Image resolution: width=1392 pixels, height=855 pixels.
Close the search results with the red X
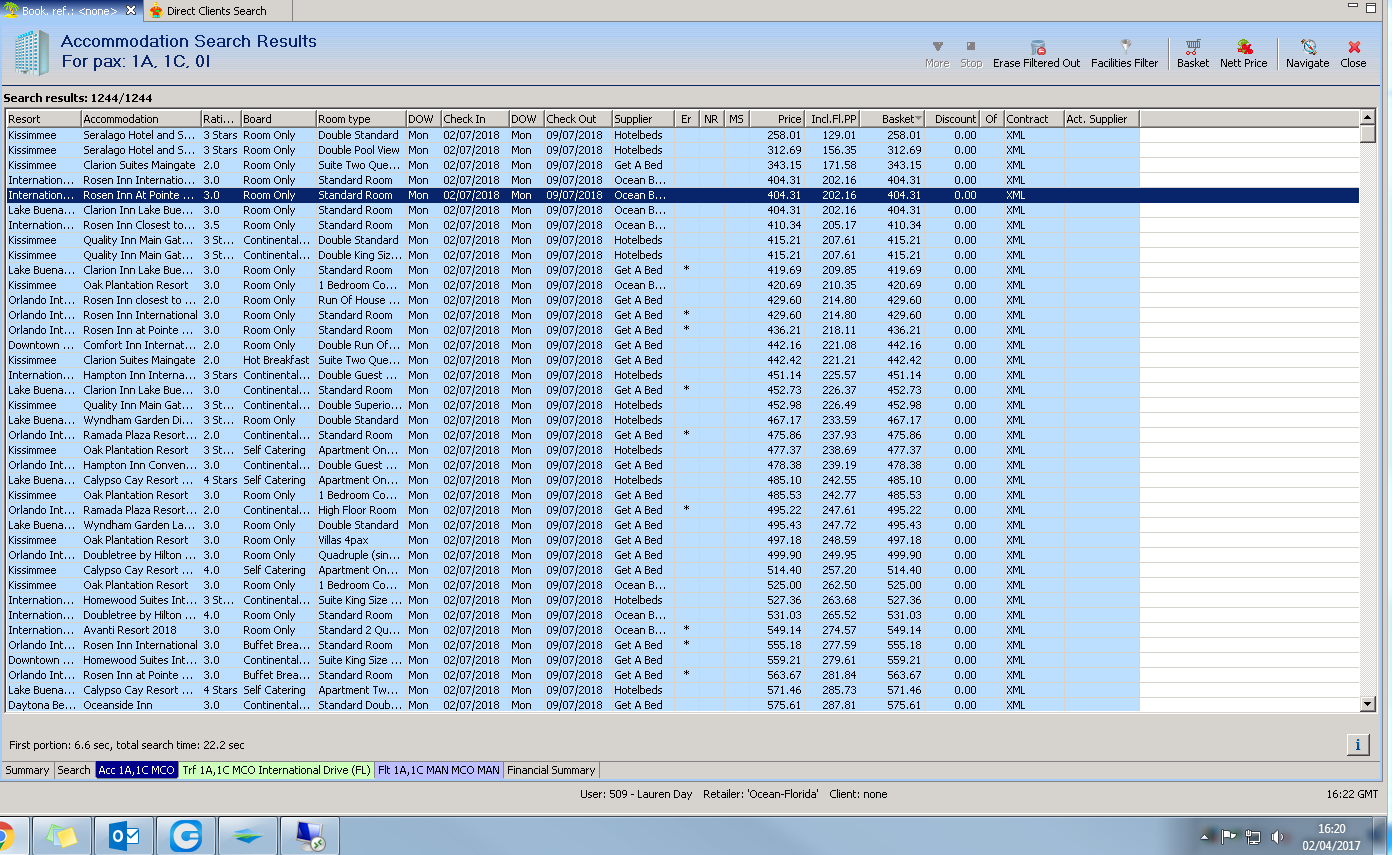[1353, 54]
